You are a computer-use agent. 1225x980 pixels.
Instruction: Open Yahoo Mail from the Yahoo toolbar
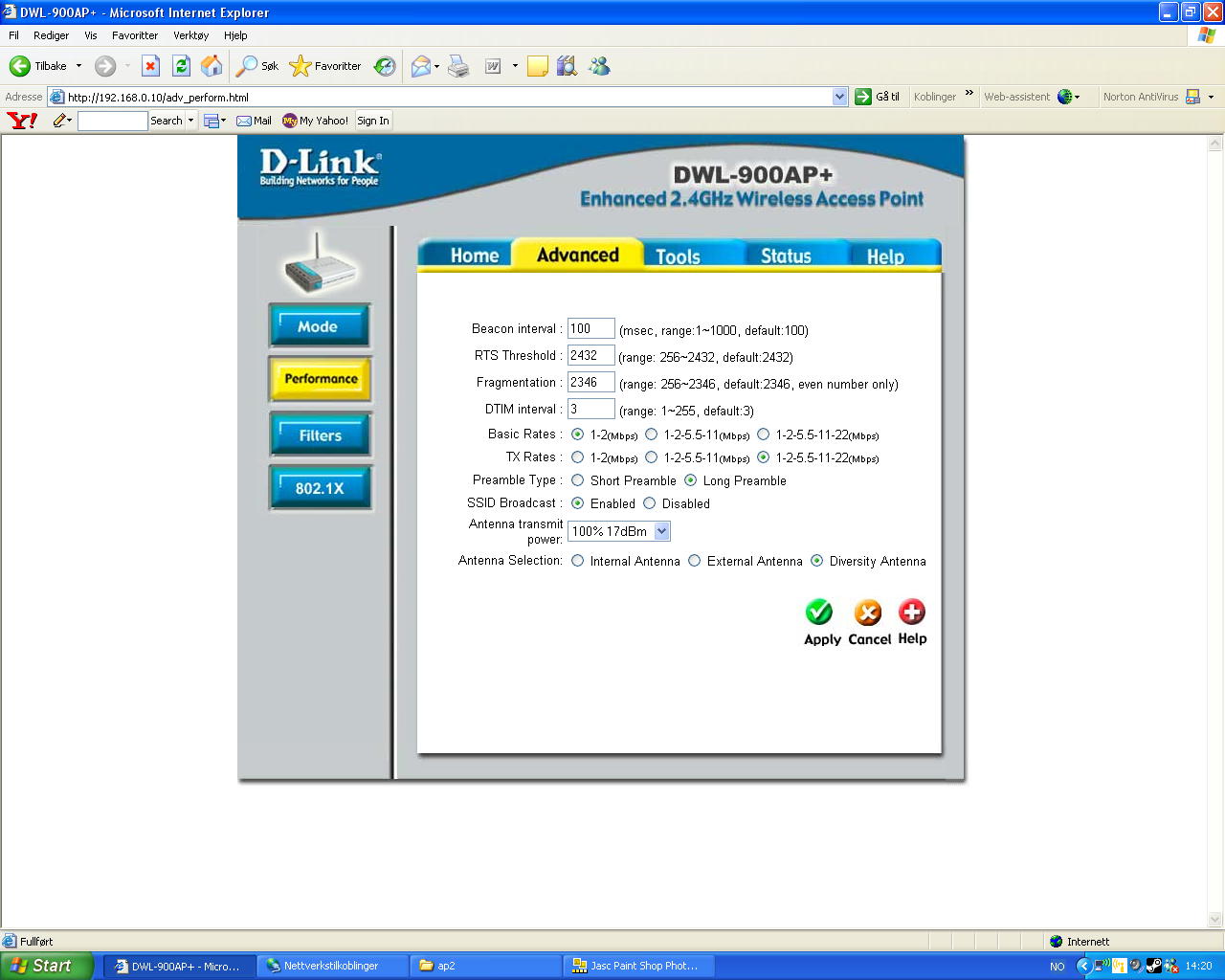click(x=254, y=121)
